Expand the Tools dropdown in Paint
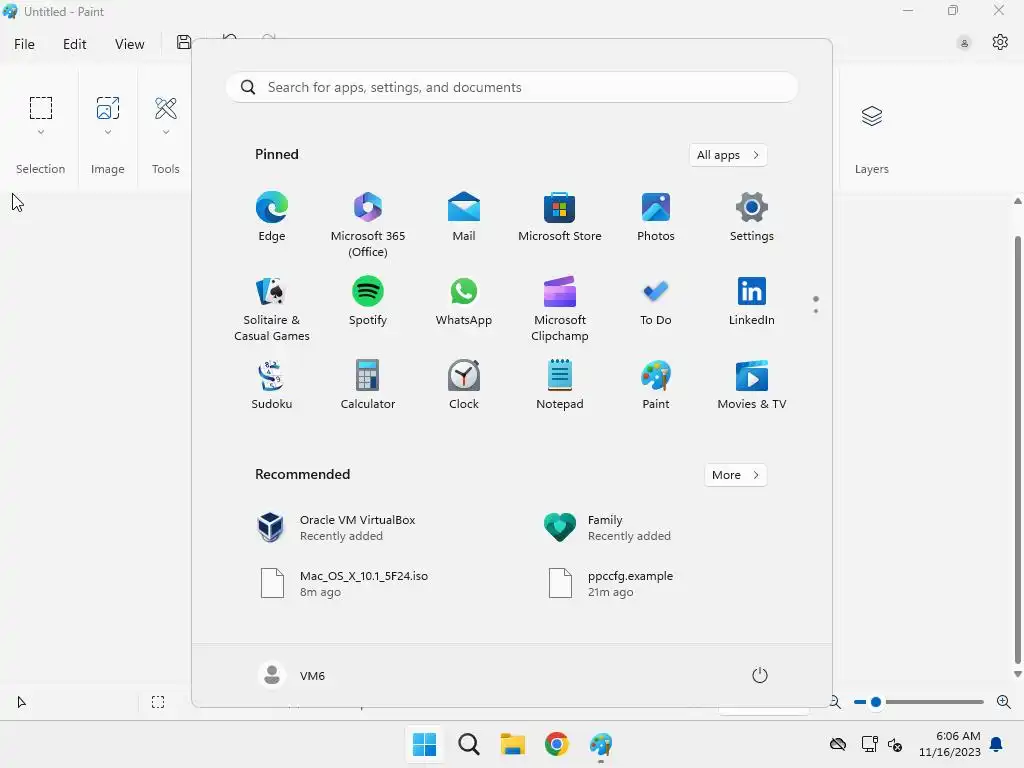 (166, 133)
